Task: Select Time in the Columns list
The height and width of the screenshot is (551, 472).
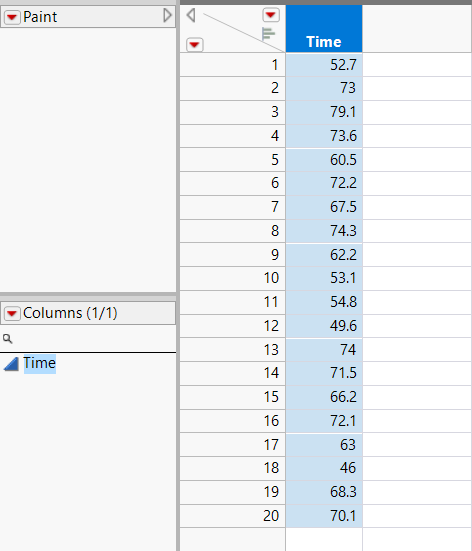Action: pyautogui.click(x=39, y=363)
